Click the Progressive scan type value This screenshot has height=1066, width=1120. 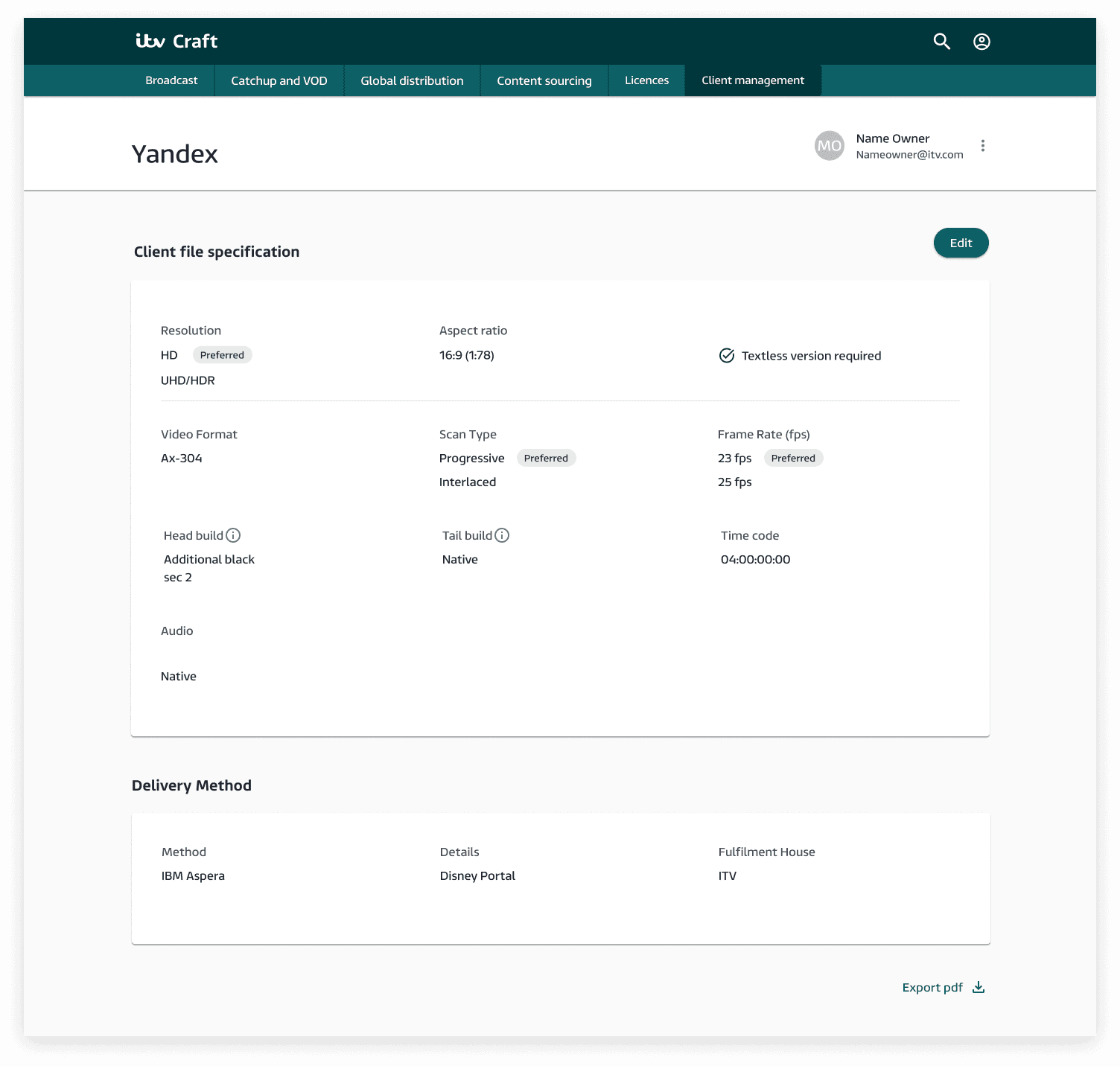tap(471, 458)
